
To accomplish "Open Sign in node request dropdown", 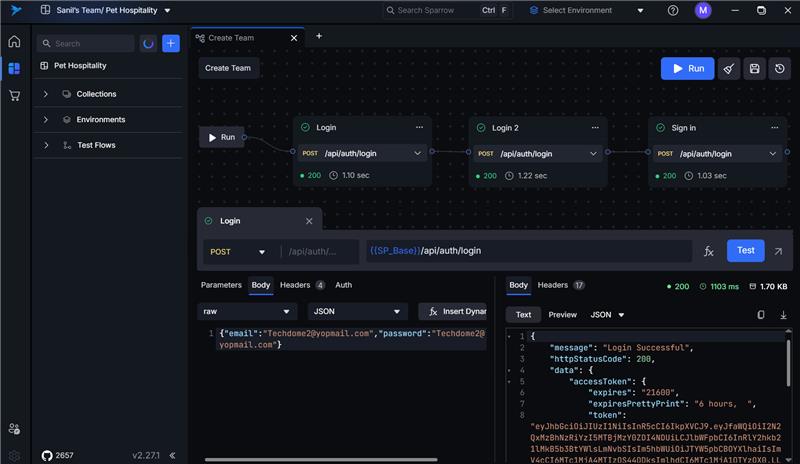I will click(772, 154).
